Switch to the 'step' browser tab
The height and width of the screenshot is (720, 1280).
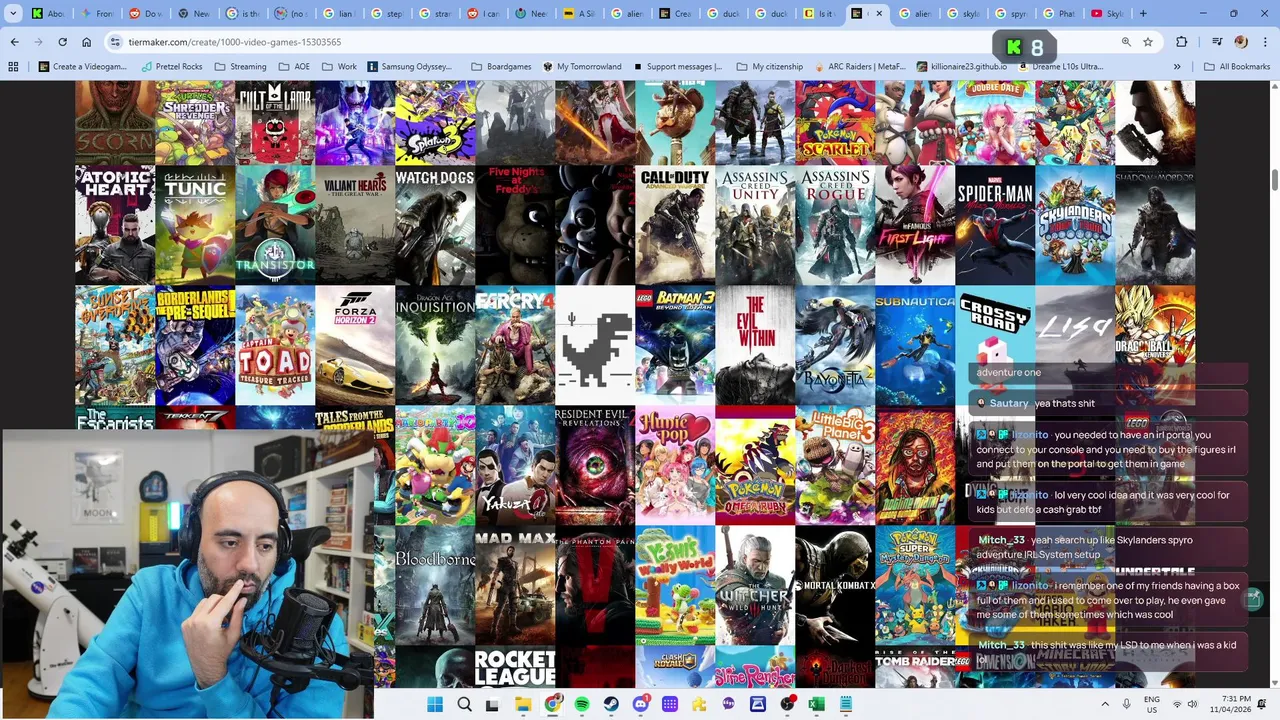(x=387, y=14)
